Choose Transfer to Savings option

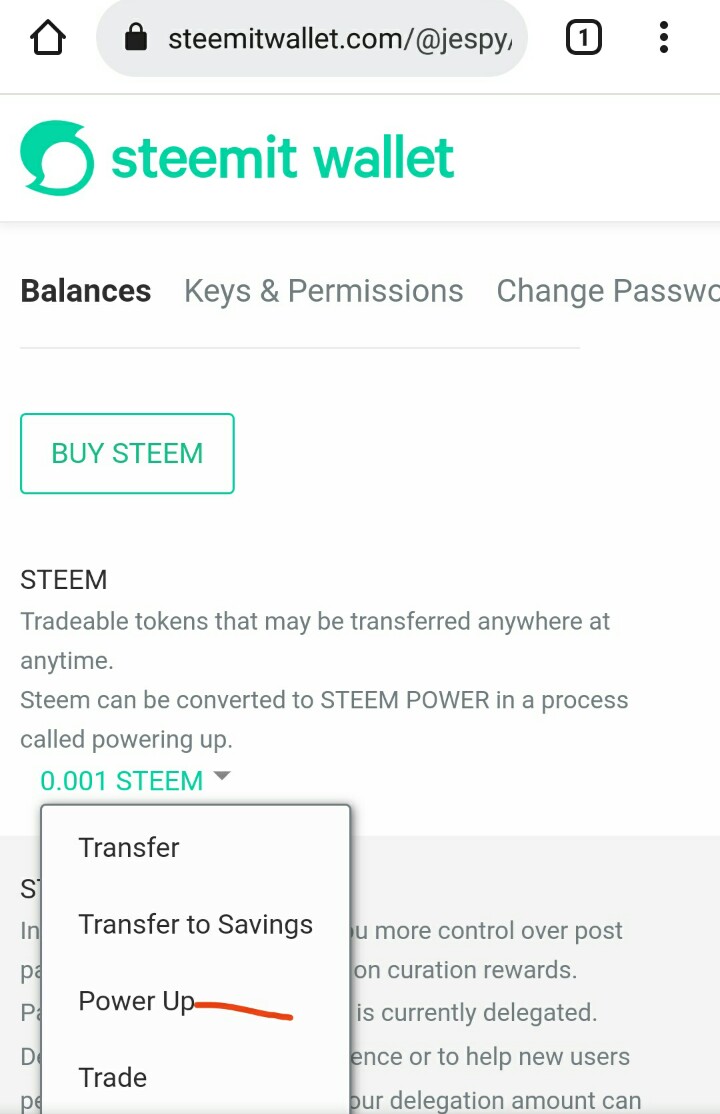[195, 924]
